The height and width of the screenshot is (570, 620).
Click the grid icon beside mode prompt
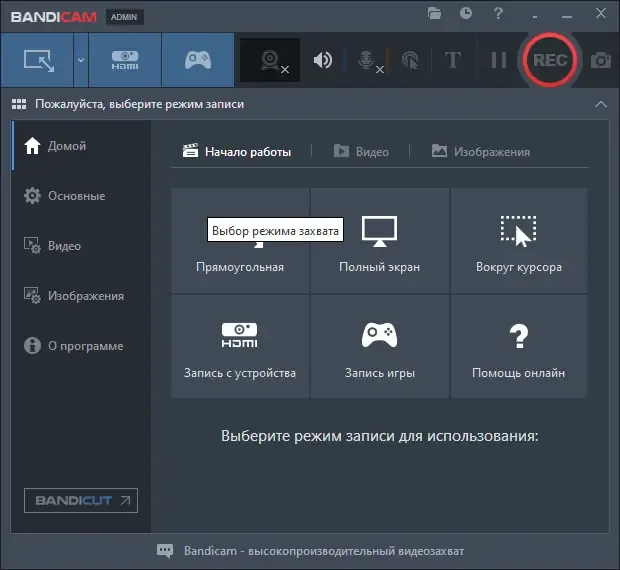pos(19,104)
